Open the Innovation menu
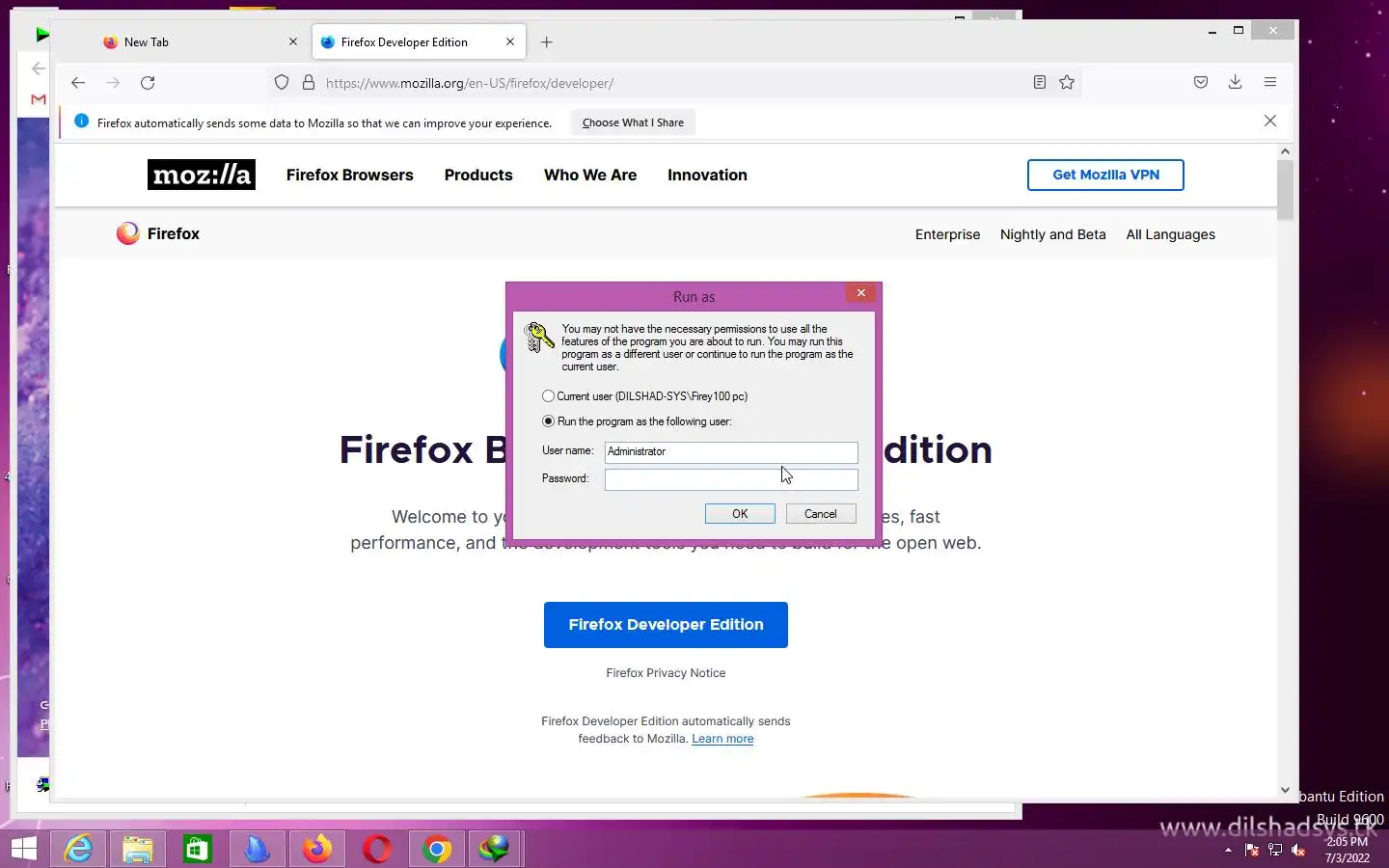 tap(707, 175)
